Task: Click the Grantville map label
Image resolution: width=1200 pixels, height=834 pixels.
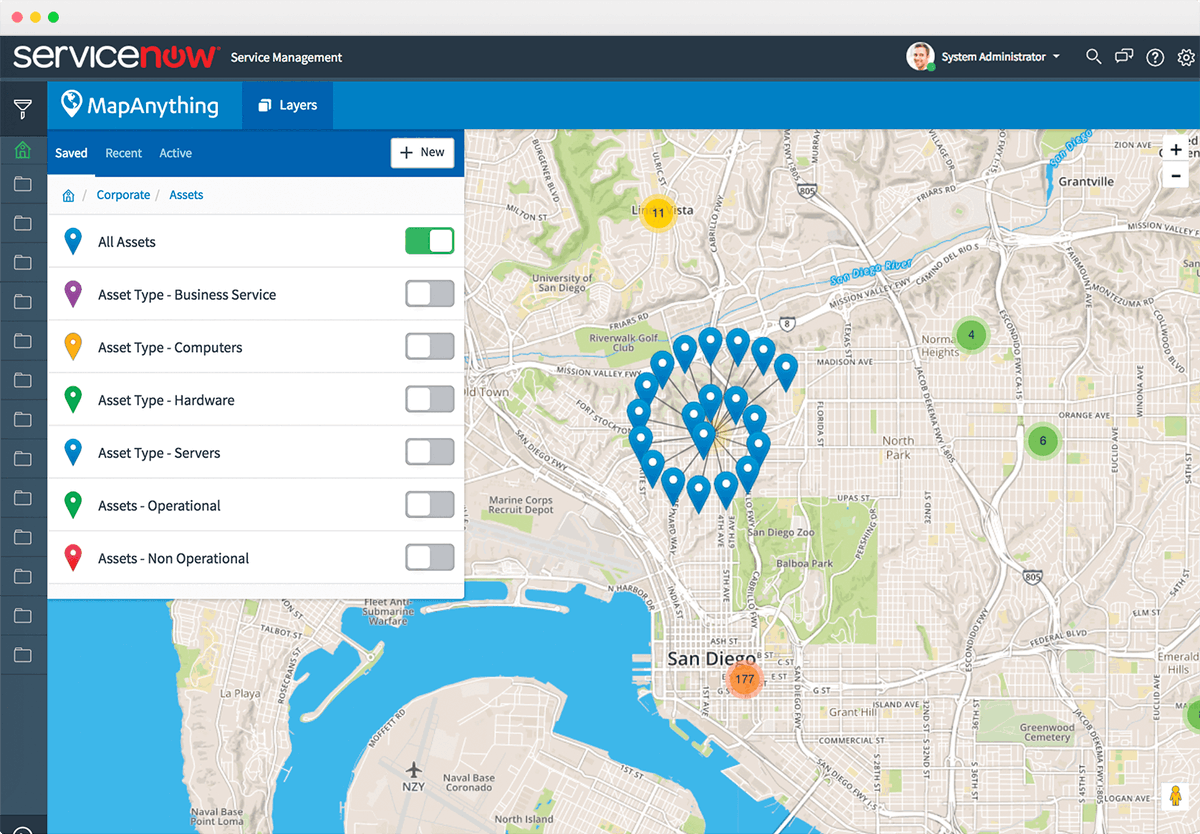Action: tap(1086, 181)
